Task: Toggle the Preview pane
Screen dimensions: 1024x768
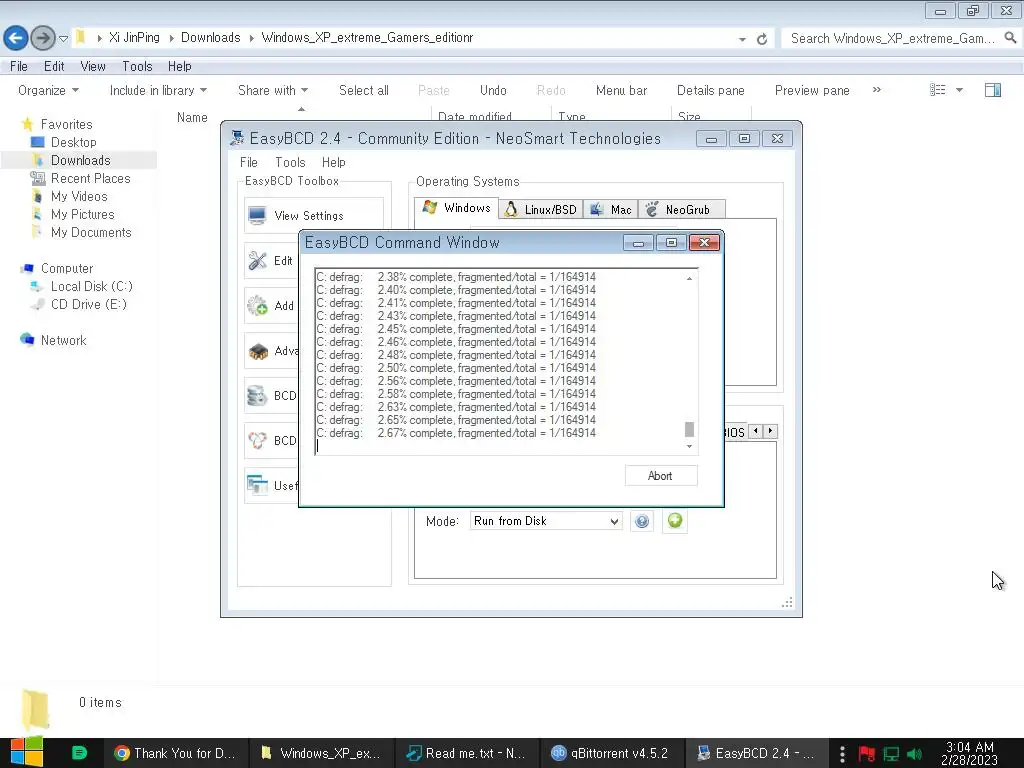Action: click(x=812, y=90)
